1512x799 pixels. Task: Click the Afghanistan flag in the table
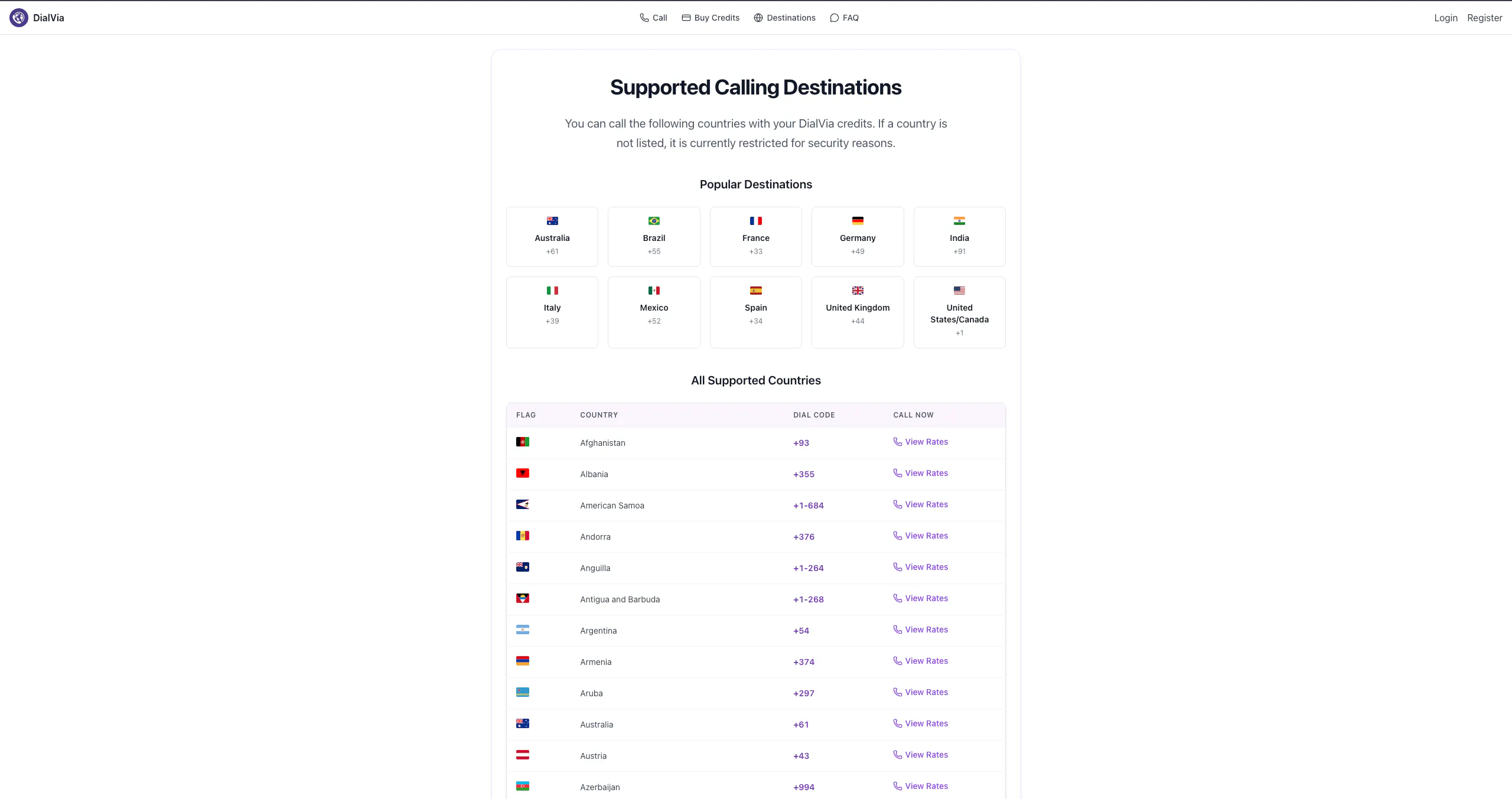[523, 442]
